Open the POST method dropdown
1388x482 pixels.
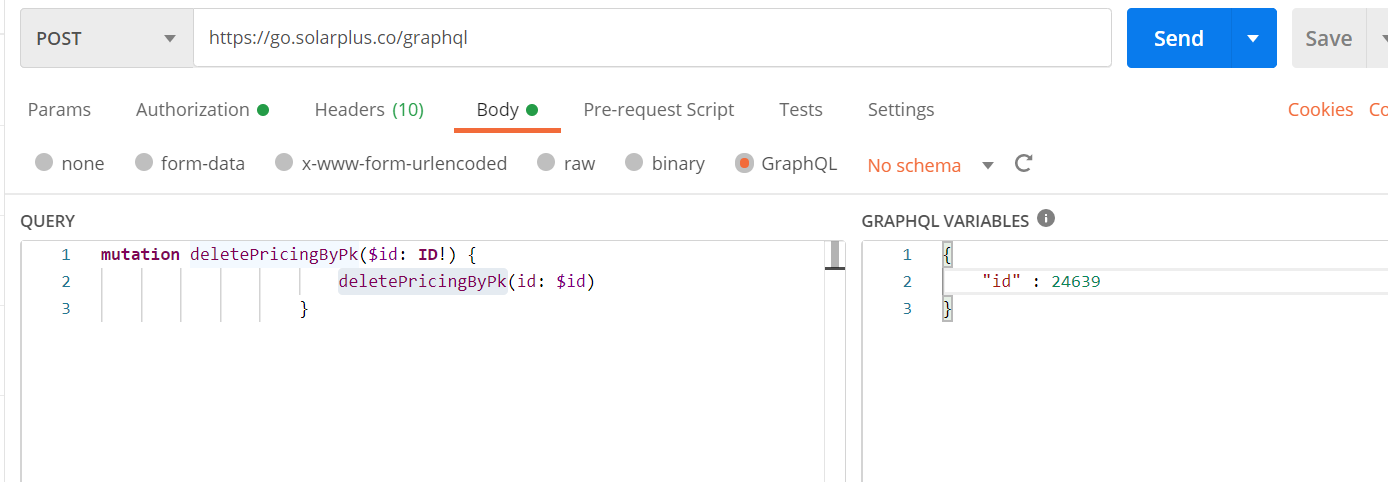[106, 39]
